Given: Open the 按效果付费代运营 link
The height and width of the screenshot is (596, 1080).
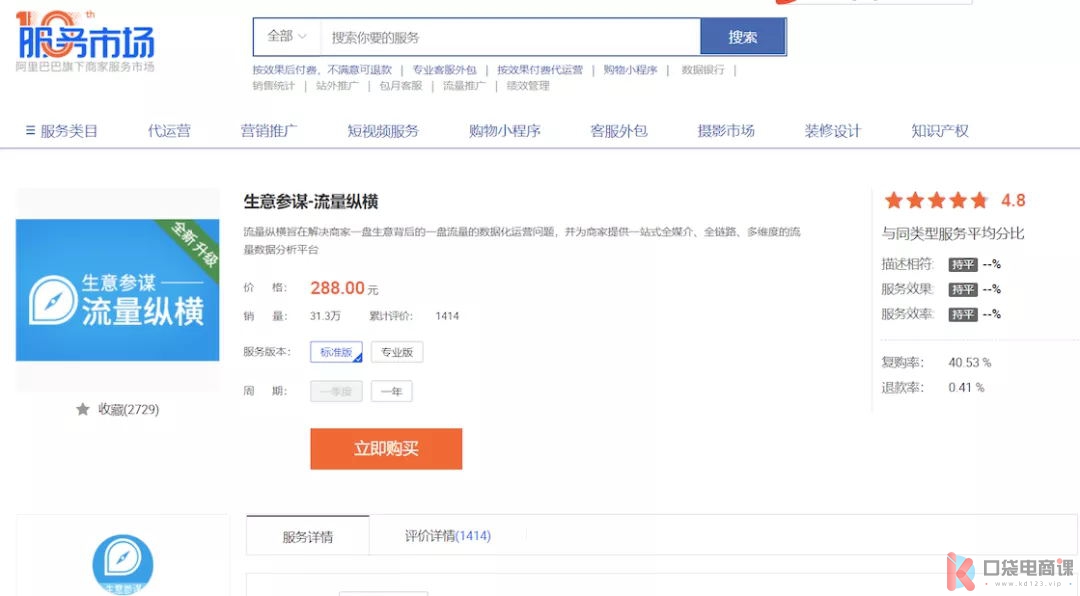Looking at the screenshot, I should coord(540,70).
